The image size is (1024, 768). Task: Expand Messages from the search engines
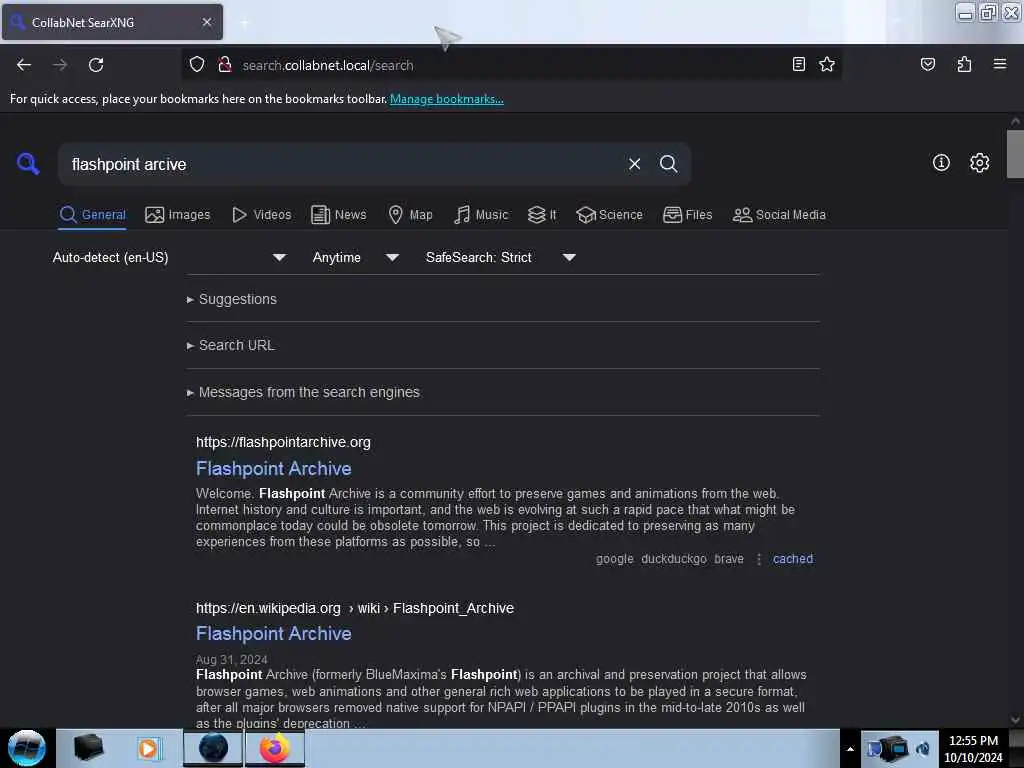[303, 392]
